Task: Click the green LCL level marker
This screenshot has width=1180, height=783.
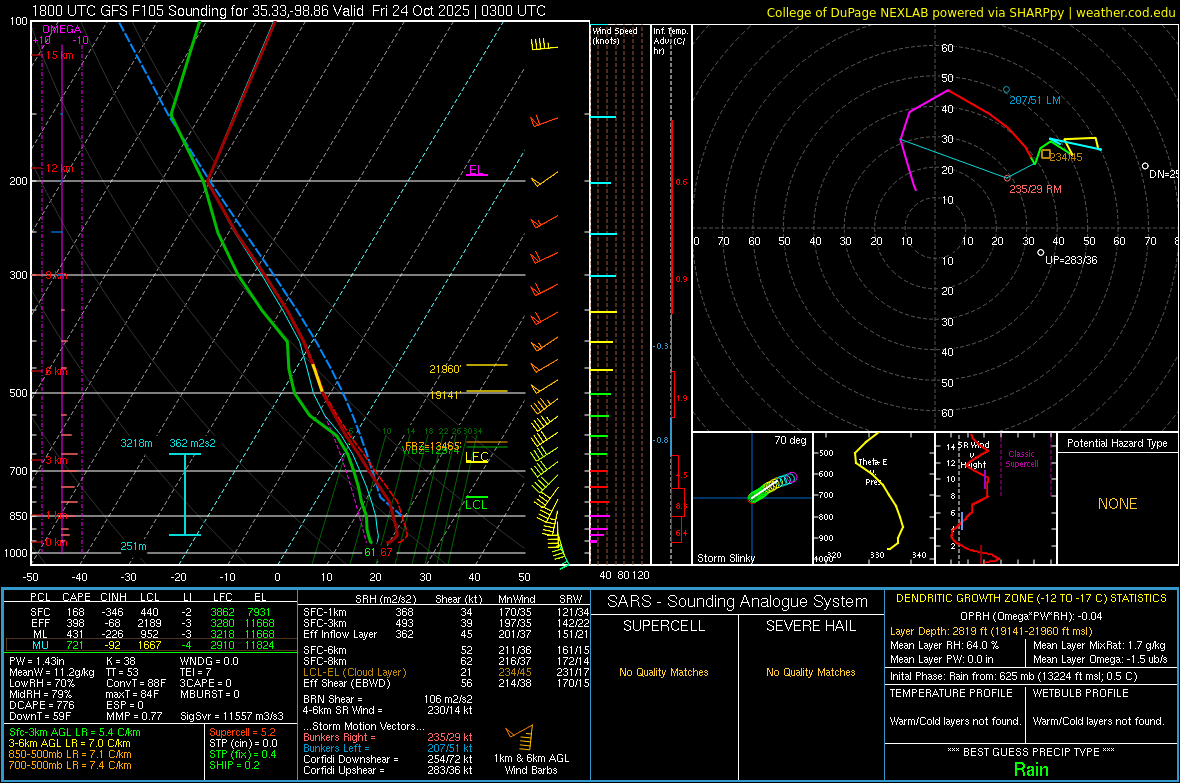Action: coord(477,504)
